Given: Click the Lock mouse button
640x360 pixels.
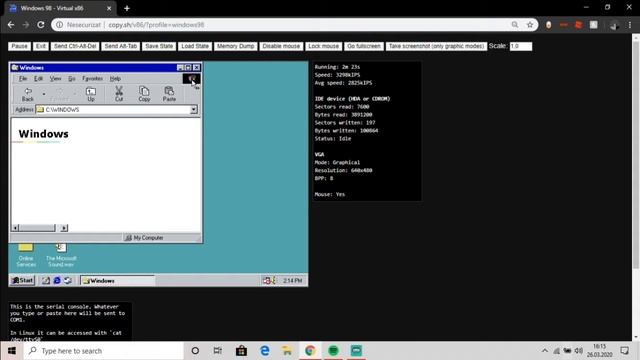Looking at the screenshot, I should tap(324, 46).
